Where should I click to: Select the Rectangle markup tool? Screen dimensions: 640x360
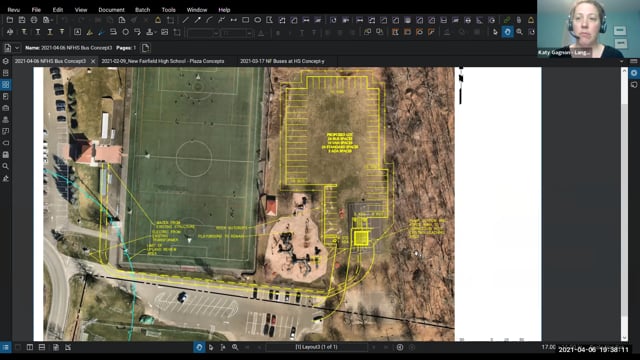(x=245, y=20)
